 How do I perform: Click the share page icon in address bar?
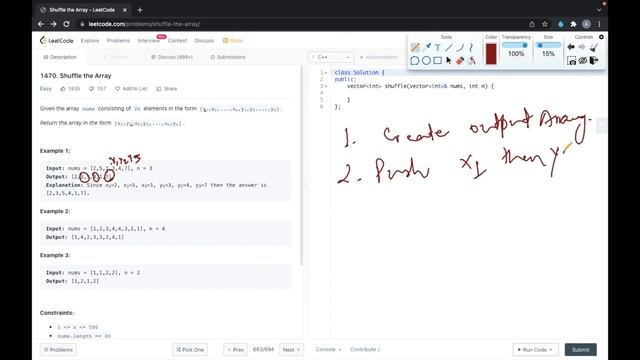(532, 24)
